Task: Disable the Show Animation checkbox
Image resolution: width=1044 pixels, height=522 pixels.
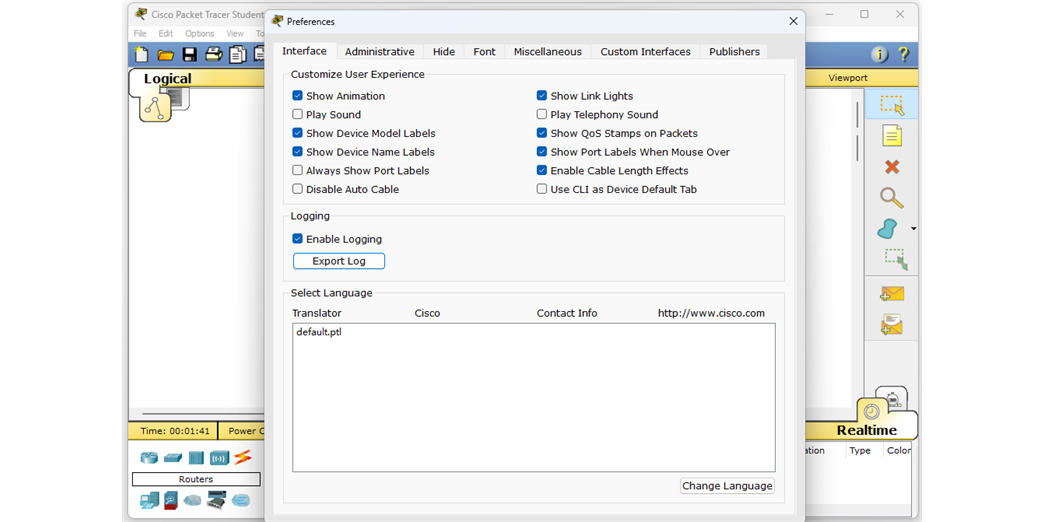Action: click(298, 96)
